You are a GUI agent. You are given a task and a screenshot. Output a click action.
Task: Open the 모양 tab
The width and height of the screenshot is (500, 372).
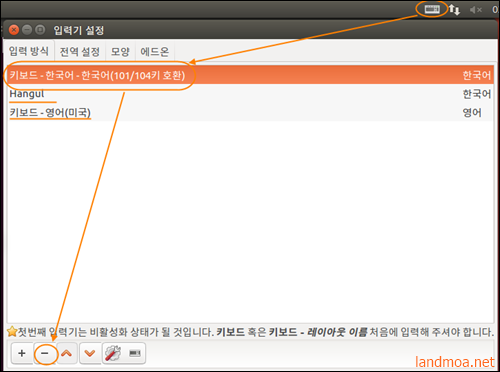pos(120,52)
